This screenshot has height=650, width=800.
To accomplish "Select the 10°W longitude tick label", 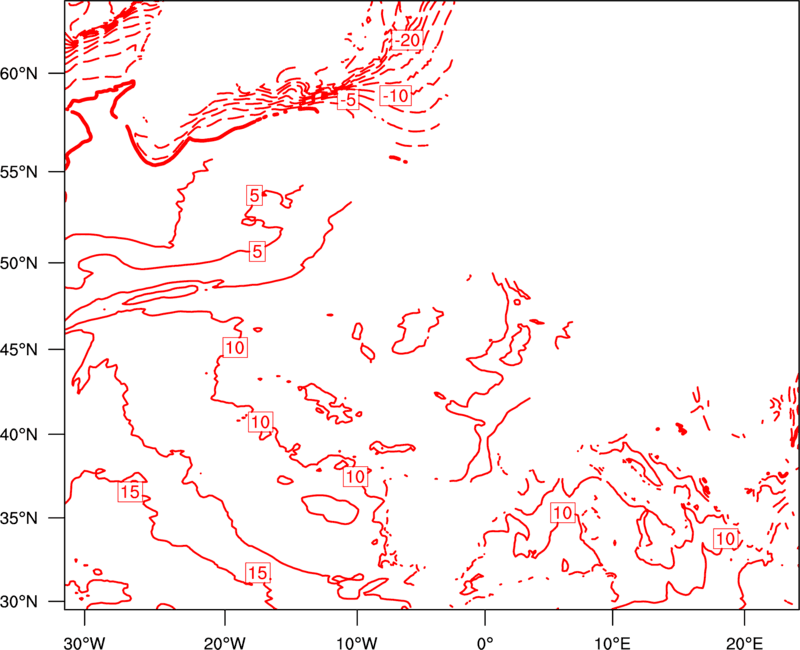I will click(357, 643).
